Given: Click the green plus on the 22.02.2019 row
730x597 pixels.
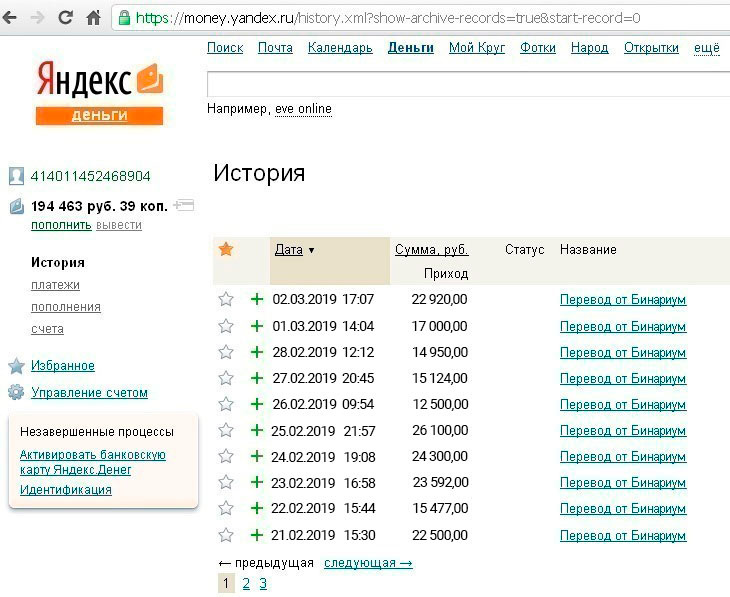Looking at the screenshot, I should 257,508.
